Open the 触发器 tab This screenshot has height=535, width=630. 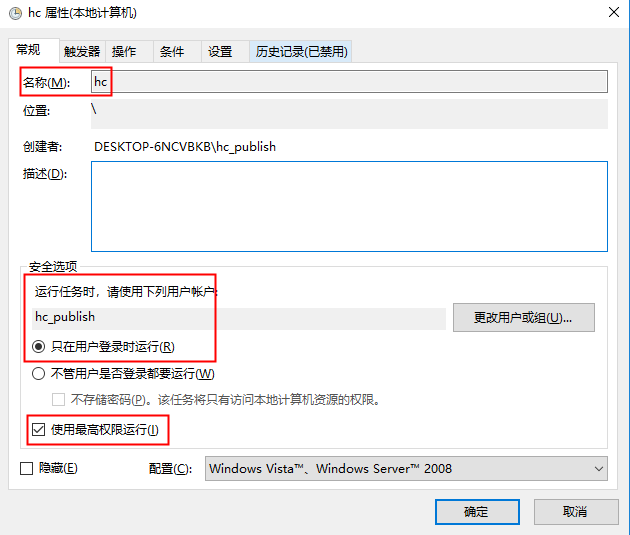coord(81,52)
